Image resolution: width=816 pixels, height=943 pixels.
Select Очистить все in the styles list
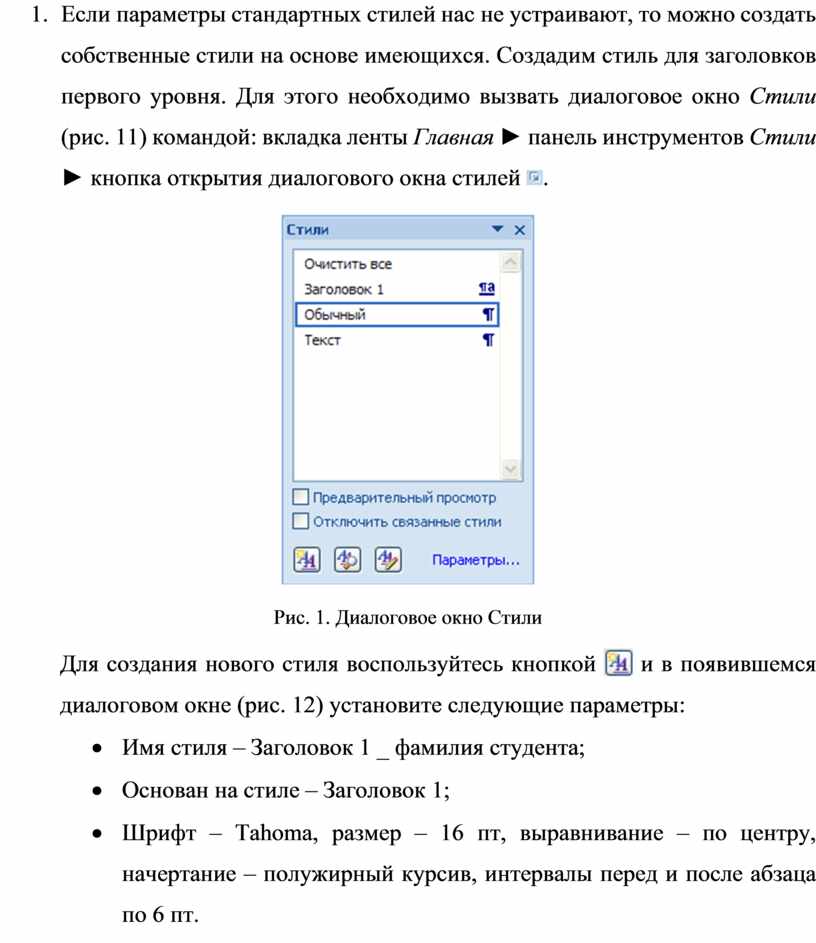(x=397, y=264)
